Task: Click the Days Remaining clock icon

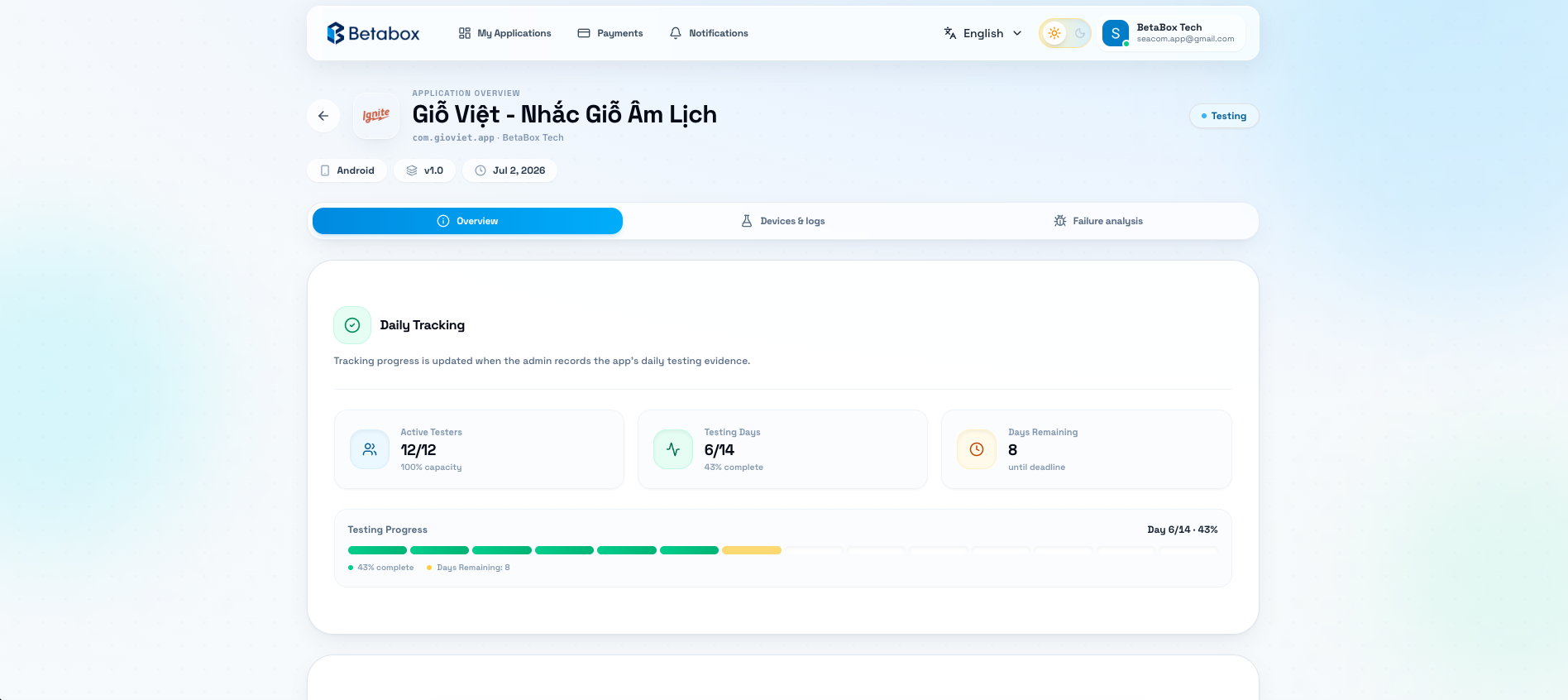Action: [977, 449]
